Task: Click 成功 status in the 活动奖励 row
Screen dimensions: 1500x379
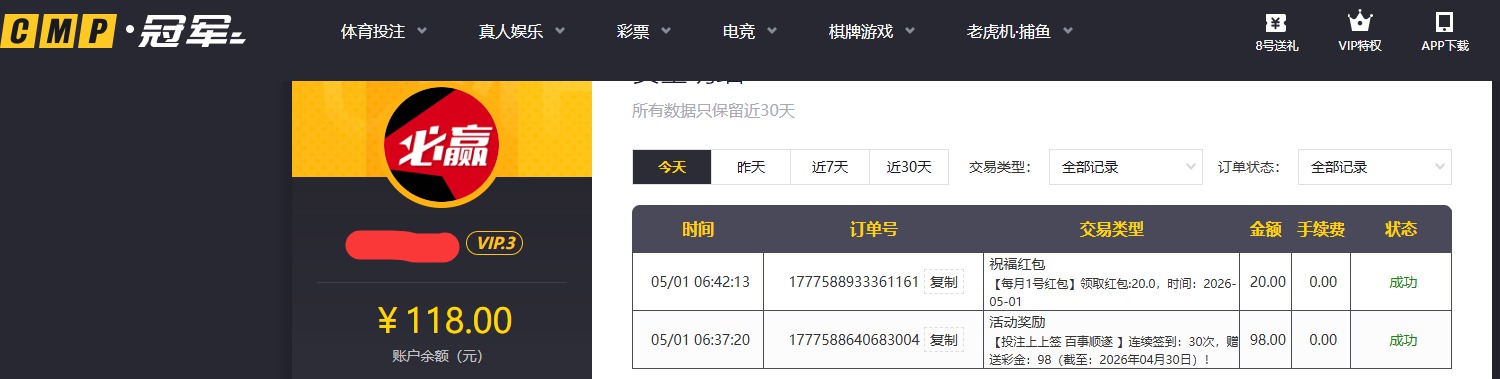Action: (x=1403, y=340)
